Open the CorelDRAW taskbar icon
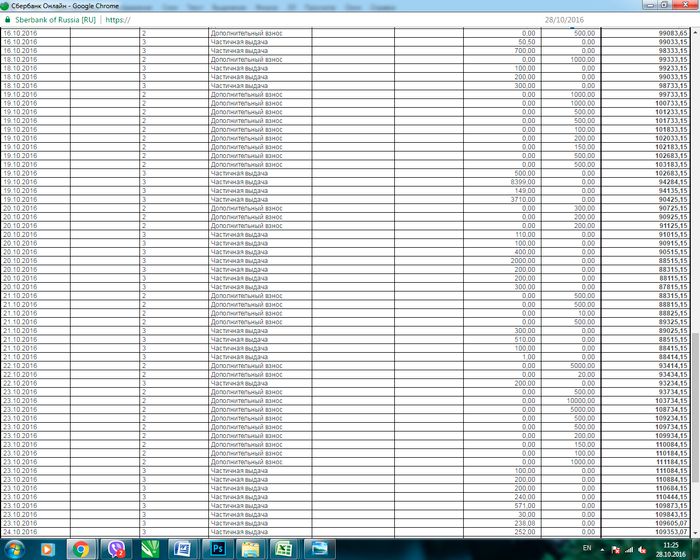700x560 pixels. pos(150,549)
